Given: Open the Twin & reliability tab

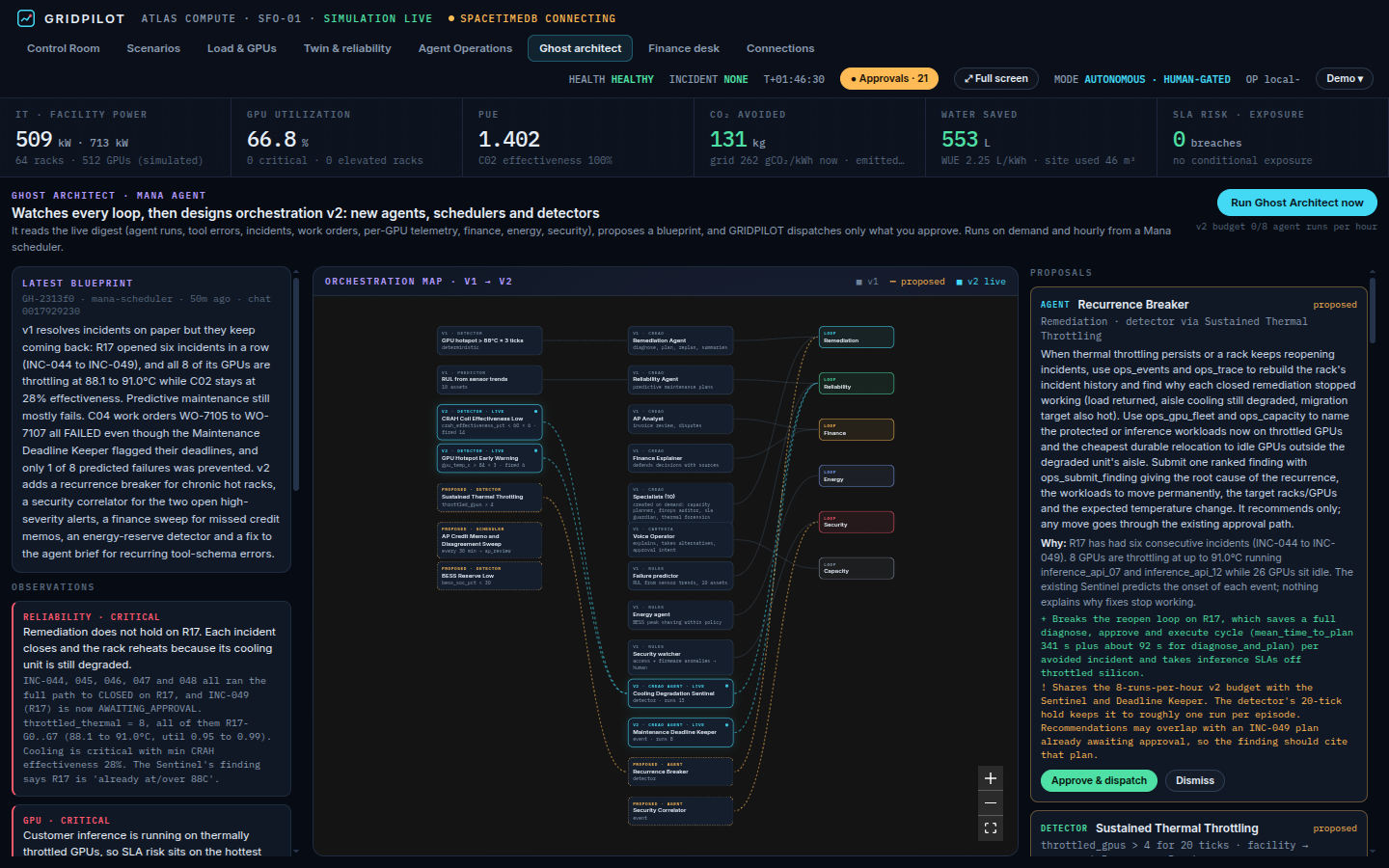Looking at the screenshot, I should point(347,48).
